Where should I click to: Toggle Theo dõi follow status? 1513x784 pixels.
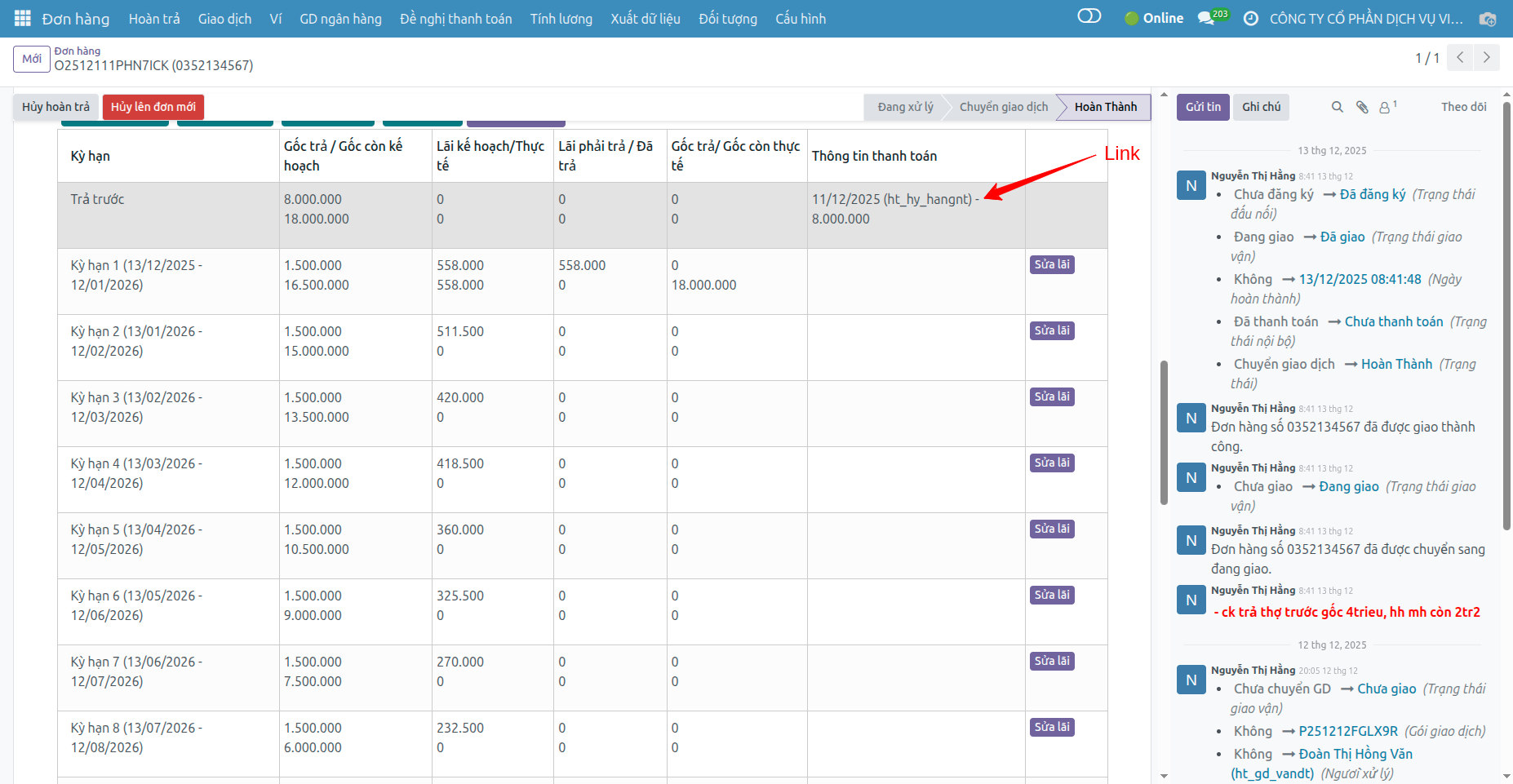(1463, 107)
